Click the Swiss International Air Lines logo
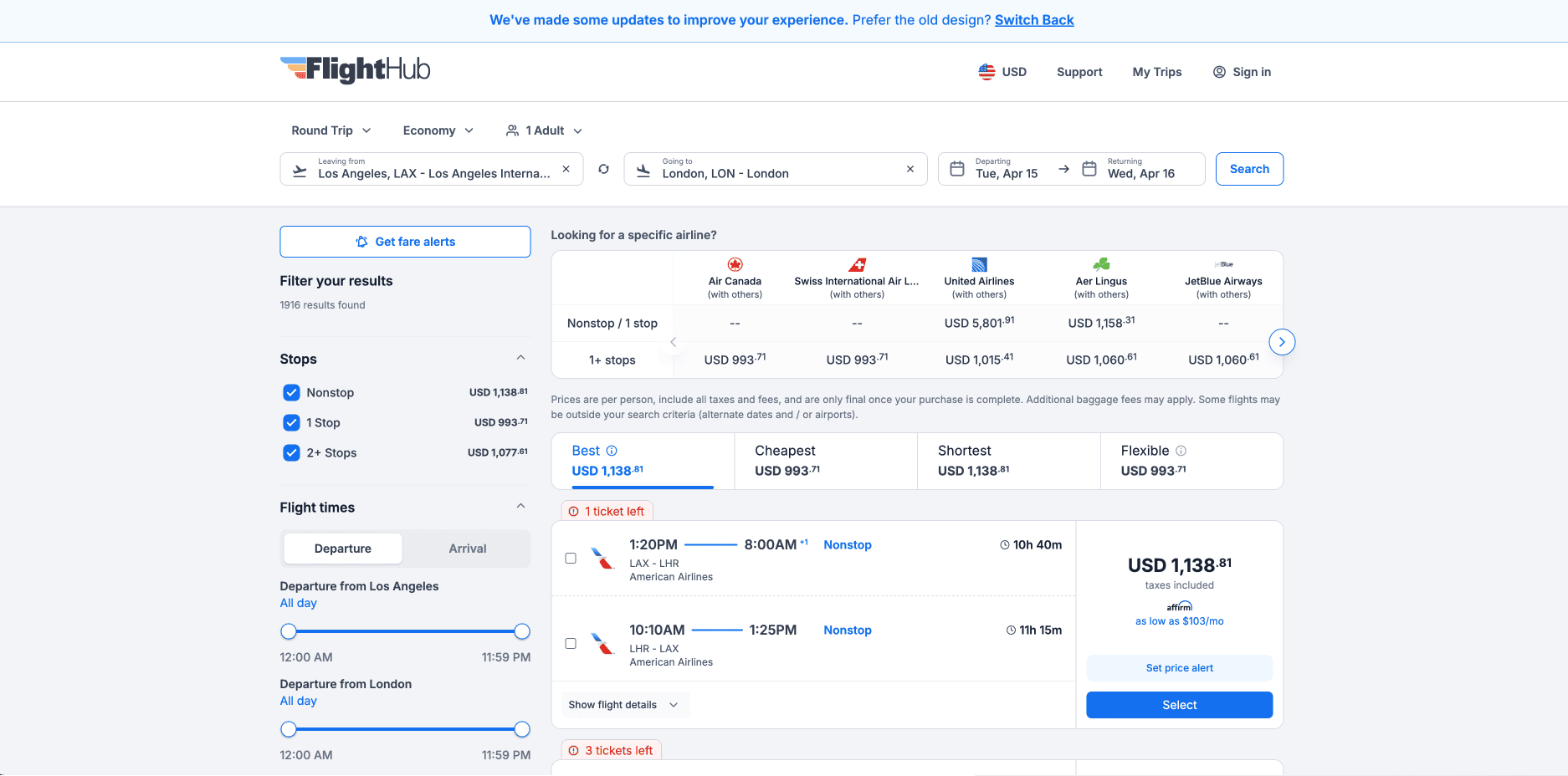The width and height of the screenshot is (1568, 776). [857, 264]
